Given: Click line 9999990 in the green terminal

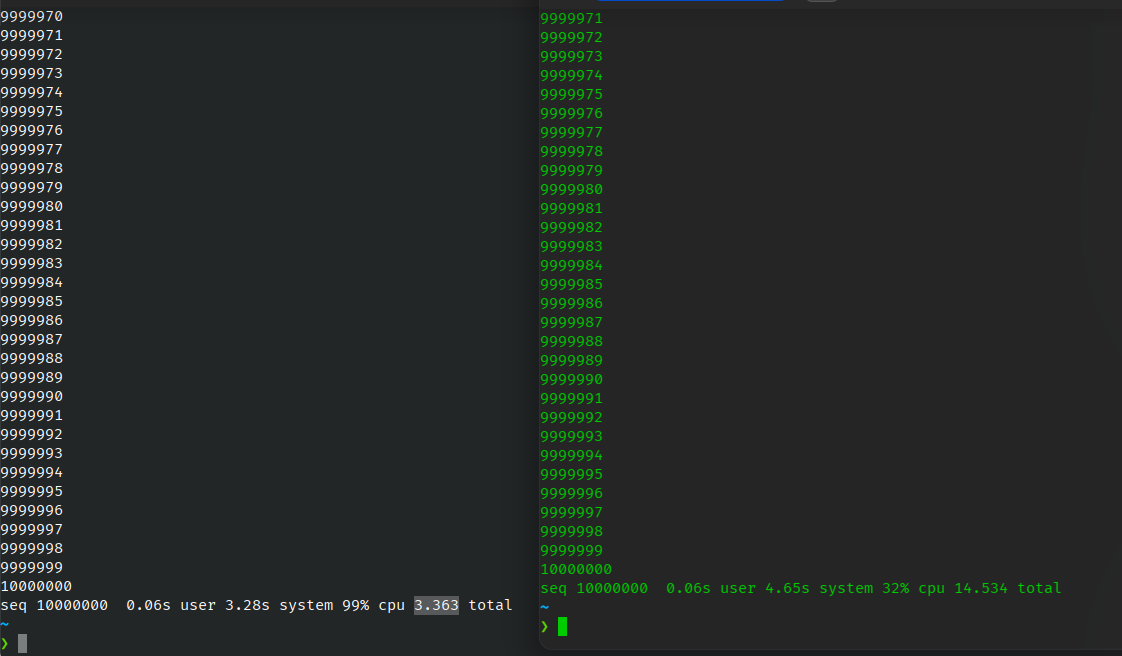Looking at the screenshot, I should [x=572, y=379].
